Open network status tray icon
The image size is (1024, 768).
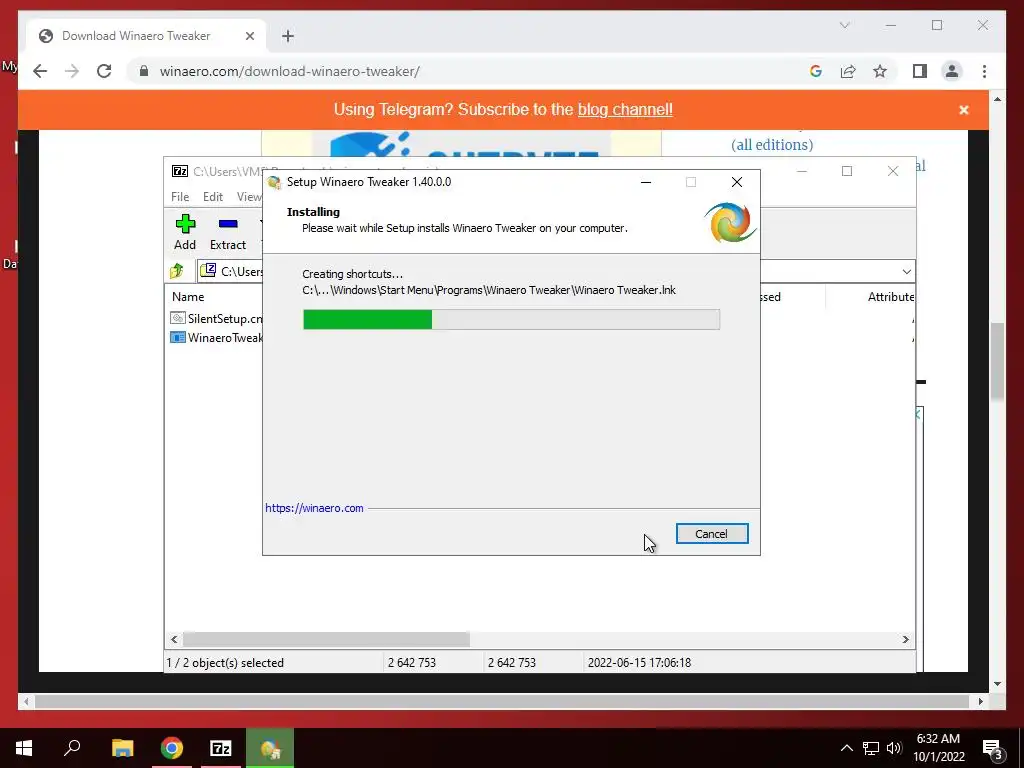pyautogui.click(x=871, y=748)
